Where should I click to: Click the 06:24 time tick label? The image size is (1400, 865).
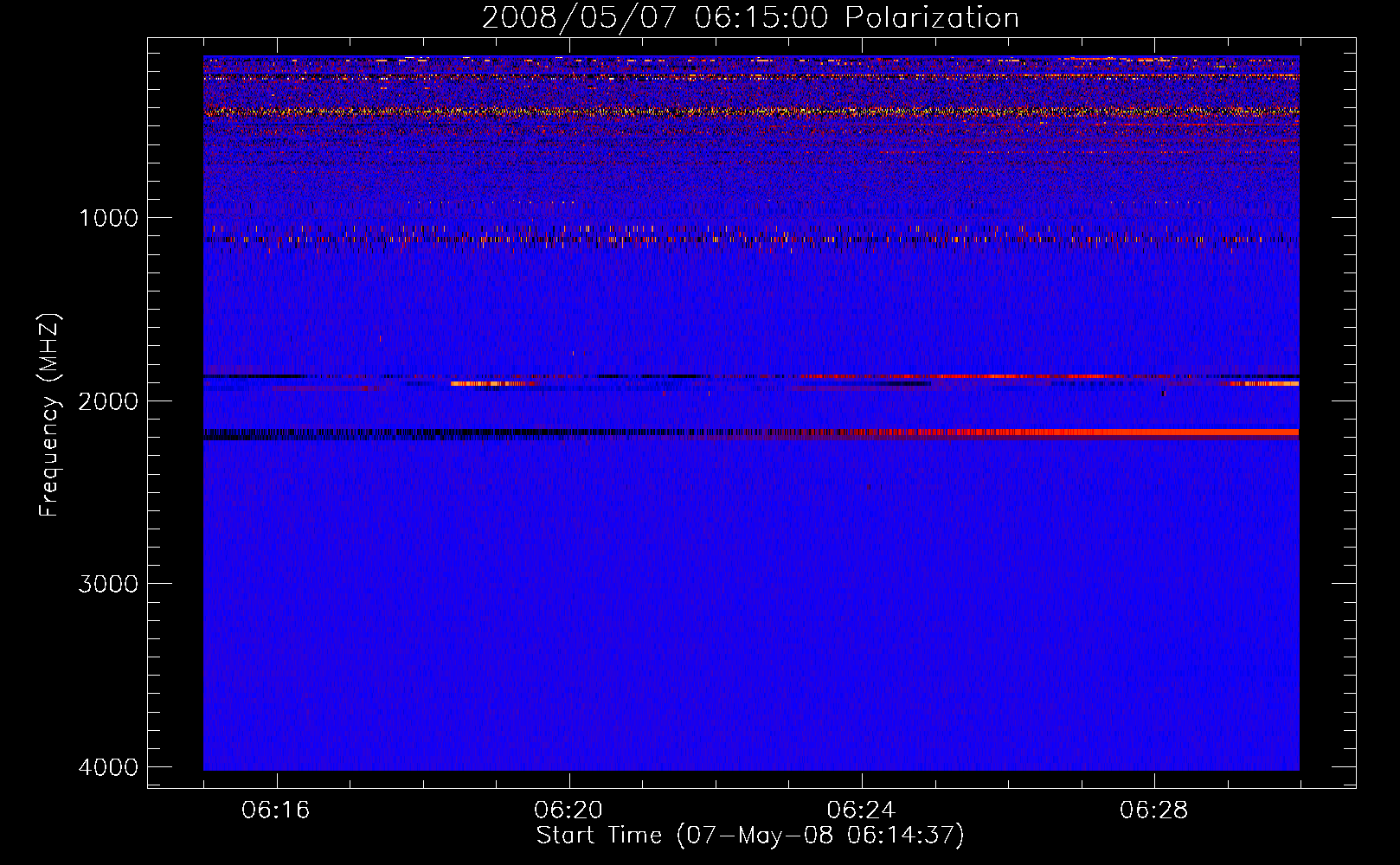pos(861,811)
